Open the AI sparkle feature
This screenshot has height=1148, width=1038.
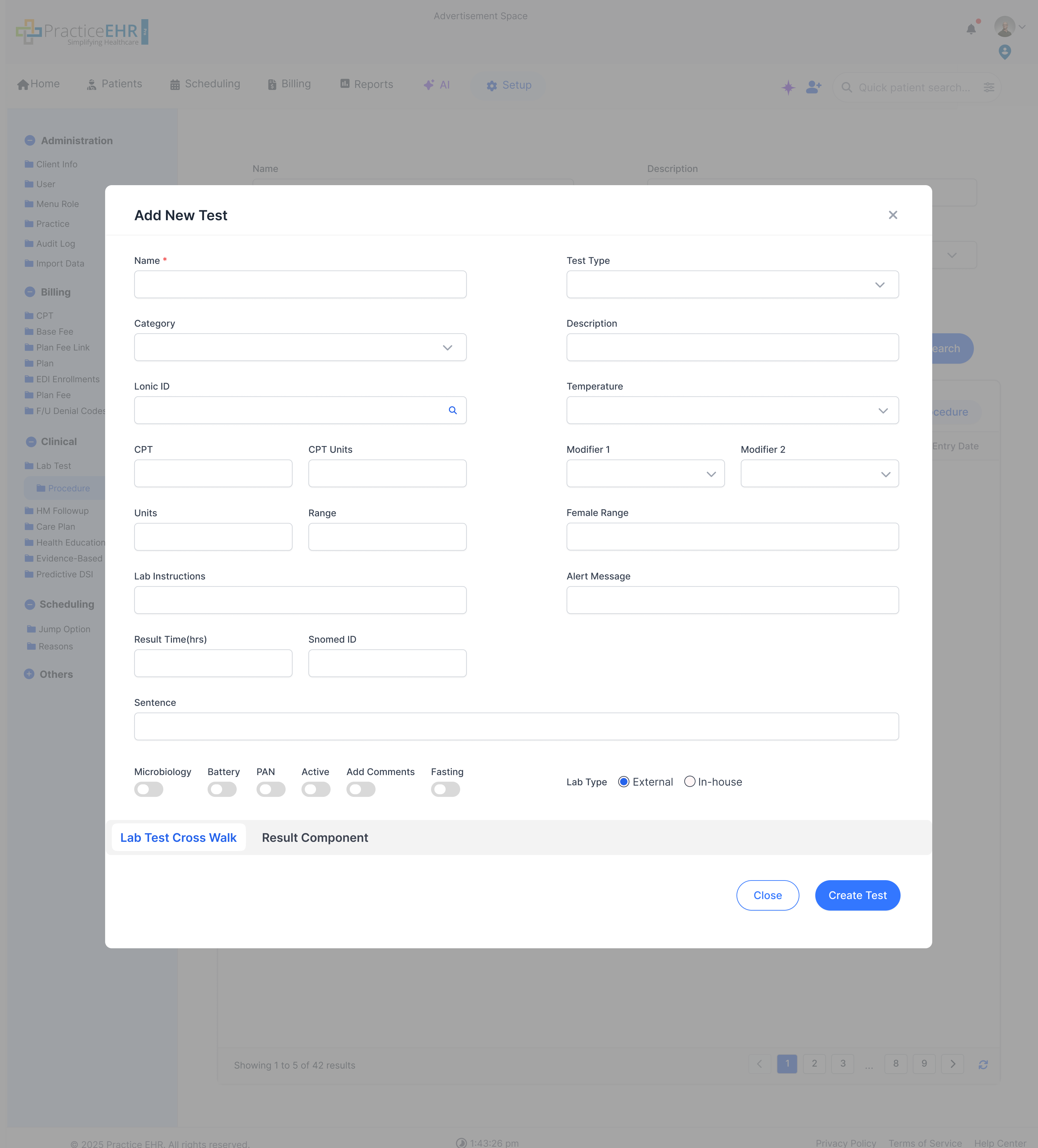tap(429, 84)
